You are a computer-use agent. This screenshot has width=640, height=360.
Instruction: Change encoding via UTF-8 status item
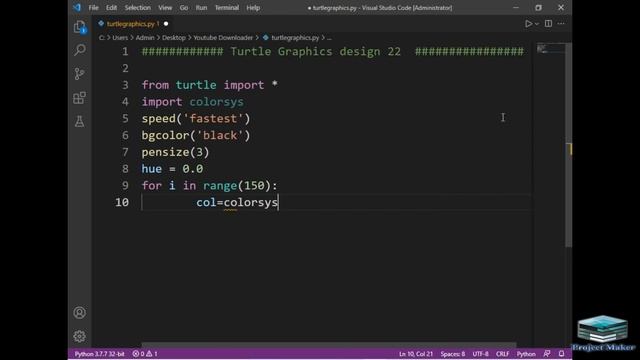click(480, 354)
